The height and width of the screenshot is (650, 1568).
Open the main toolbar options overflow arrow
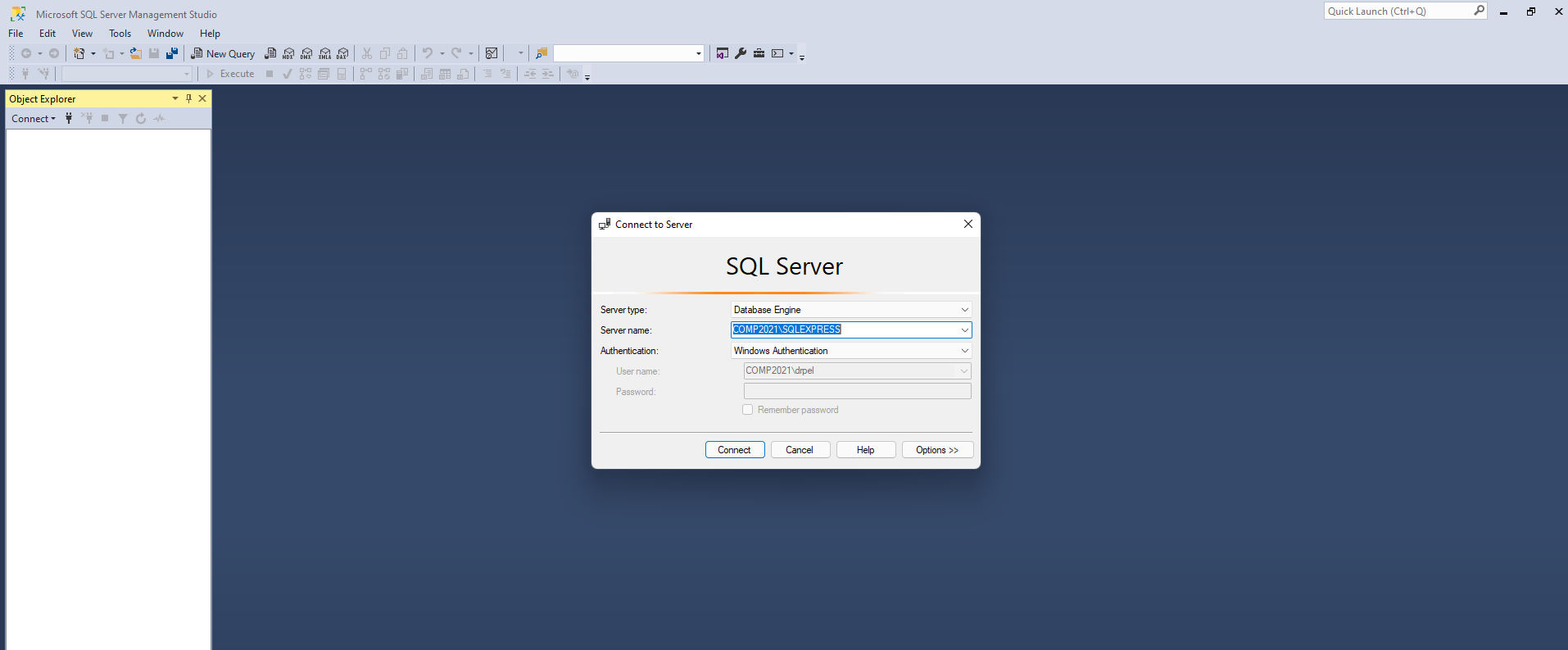[x=802, y=57]
